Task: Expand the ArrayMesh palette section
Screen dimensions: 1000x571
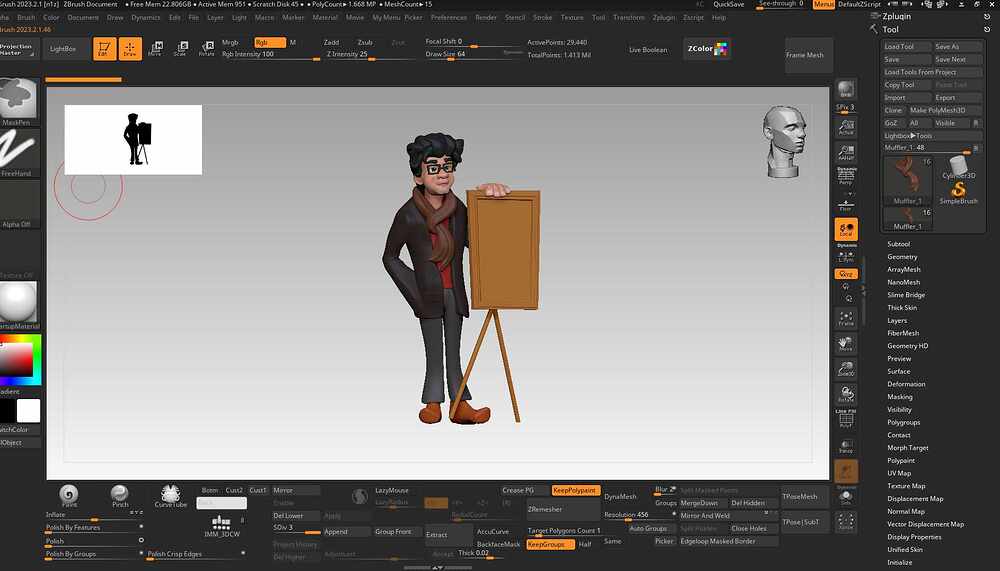Action: [x=904, y=269]
